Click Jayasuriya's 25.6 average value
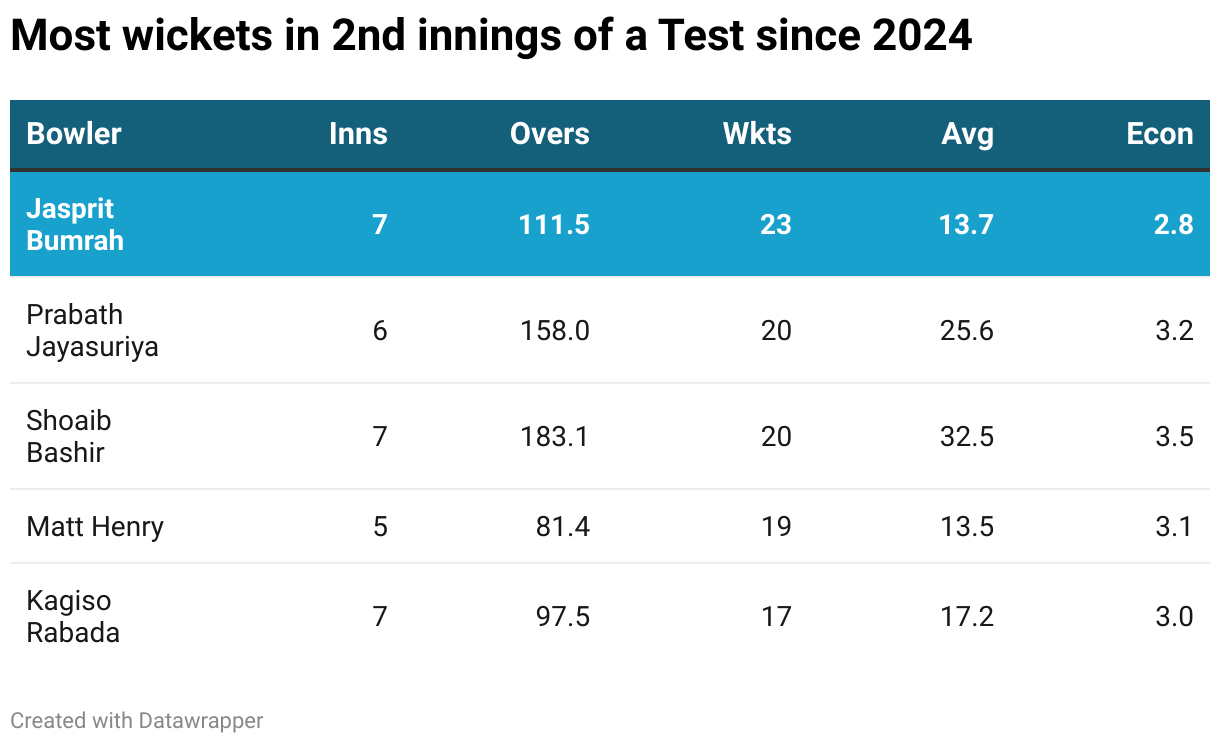This screenshot has width=1220, height=744. (967, 330)
